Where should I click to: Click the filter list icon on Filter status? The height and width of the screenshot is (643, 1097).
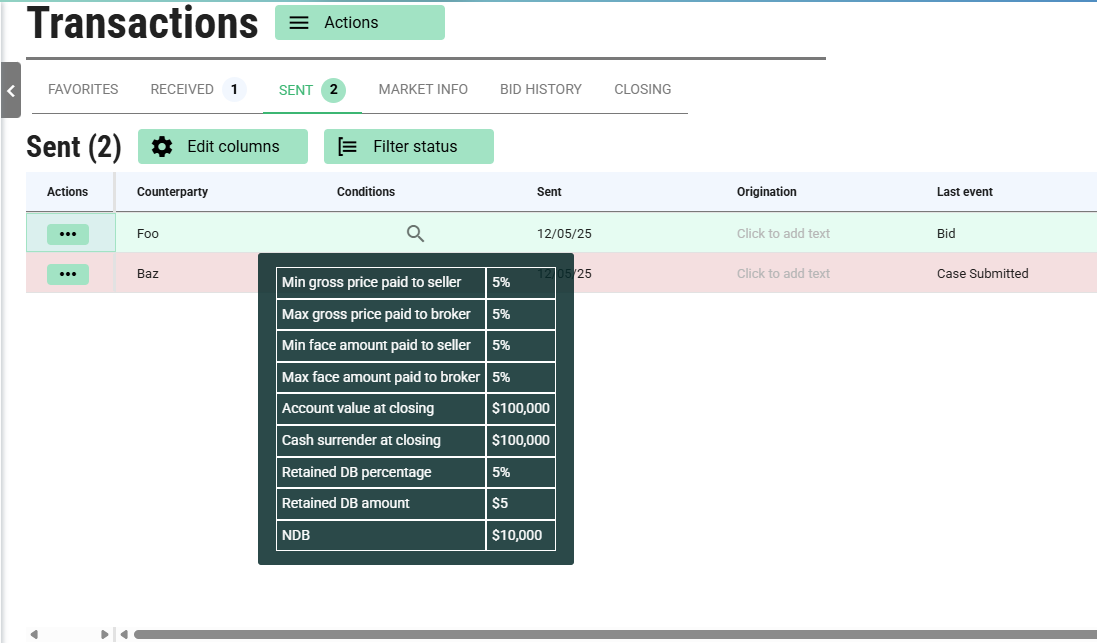click(348, 147)
